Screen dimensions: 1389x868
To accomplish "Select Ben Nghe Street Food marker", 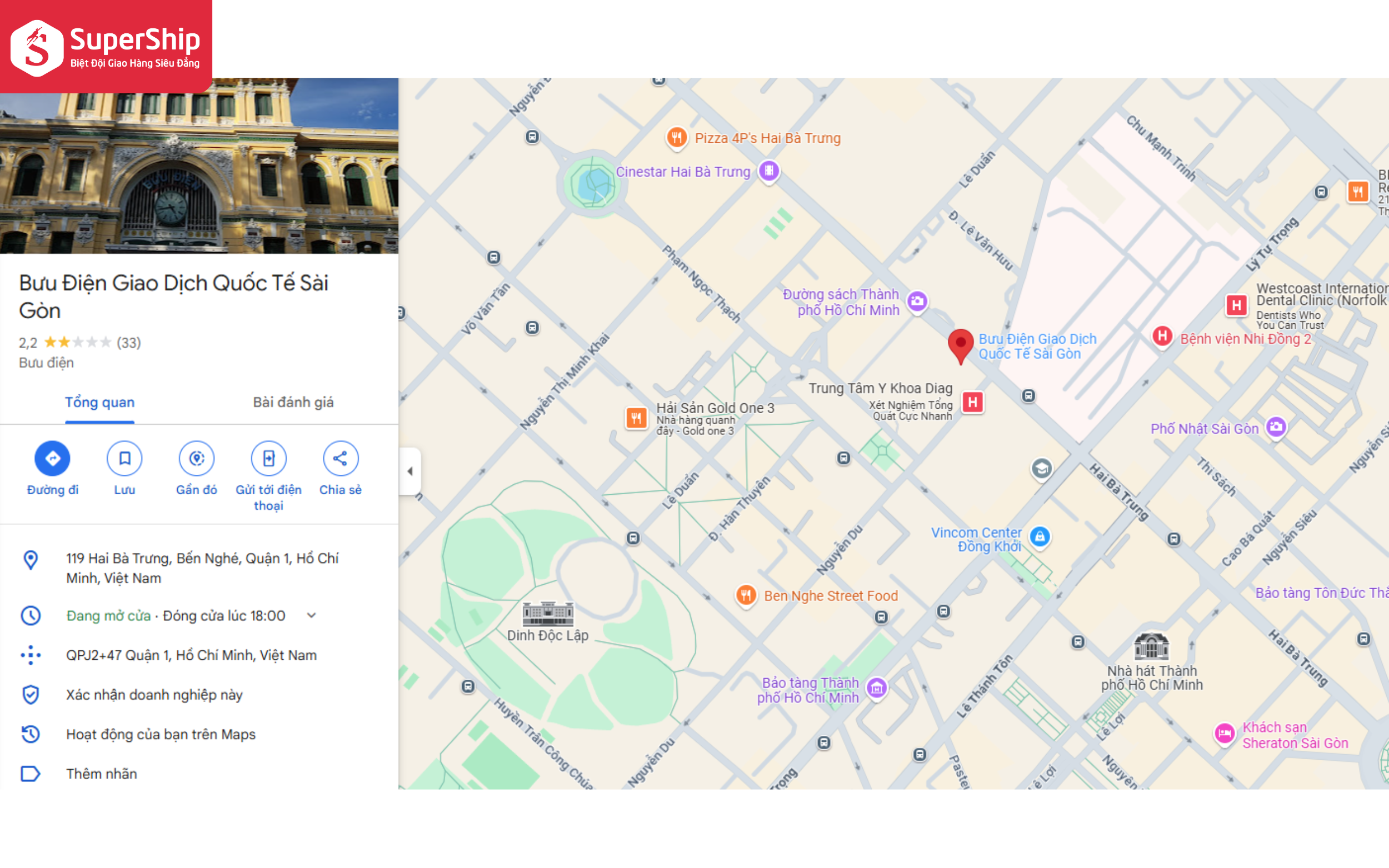I will click(746, 595).
